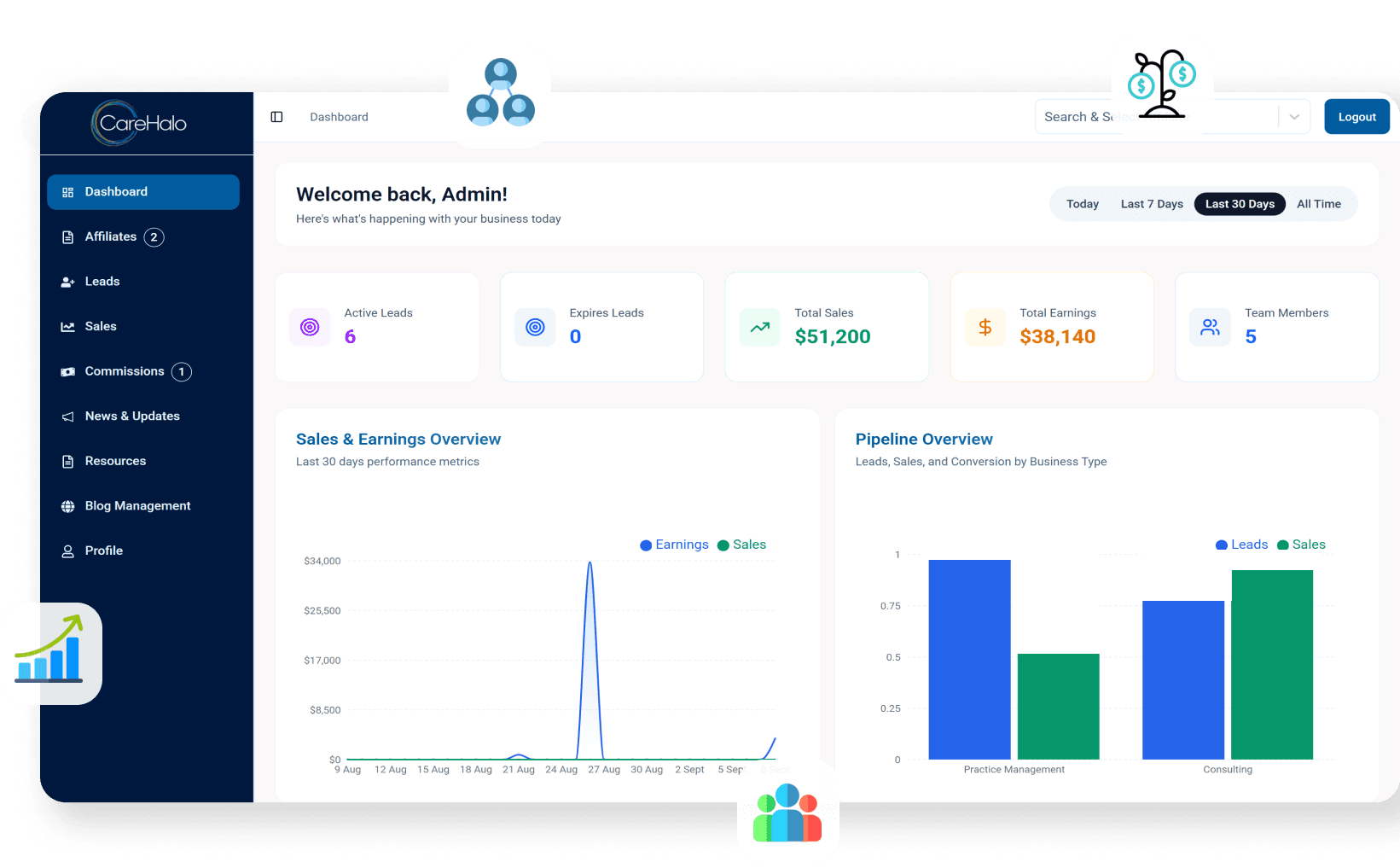Toggle the sidebar collapse icon

pyautogui.click(x=276, y=117)
